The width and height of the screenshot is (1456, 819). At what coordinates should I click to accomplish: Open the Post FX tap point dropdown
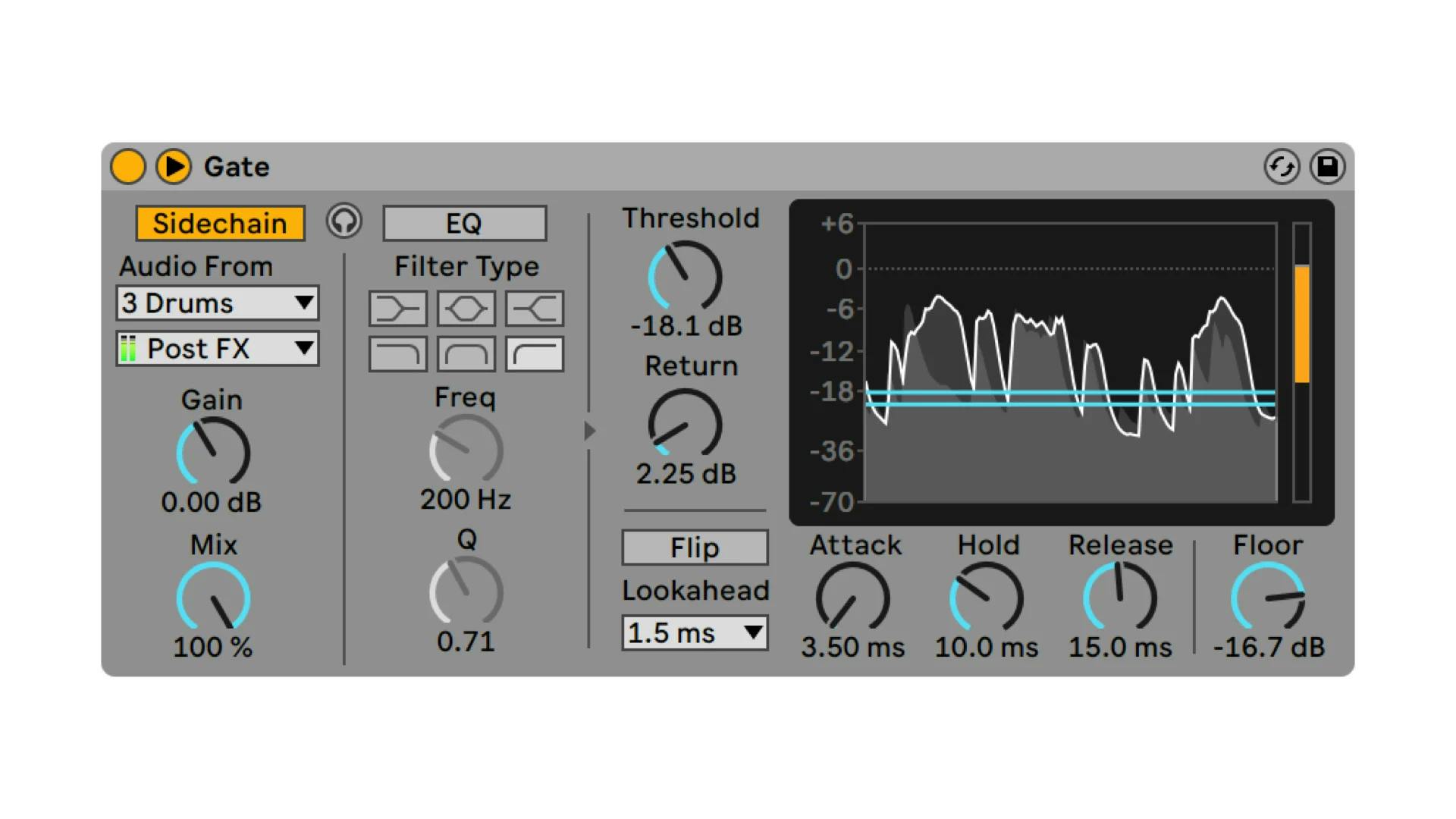(218, 349)
